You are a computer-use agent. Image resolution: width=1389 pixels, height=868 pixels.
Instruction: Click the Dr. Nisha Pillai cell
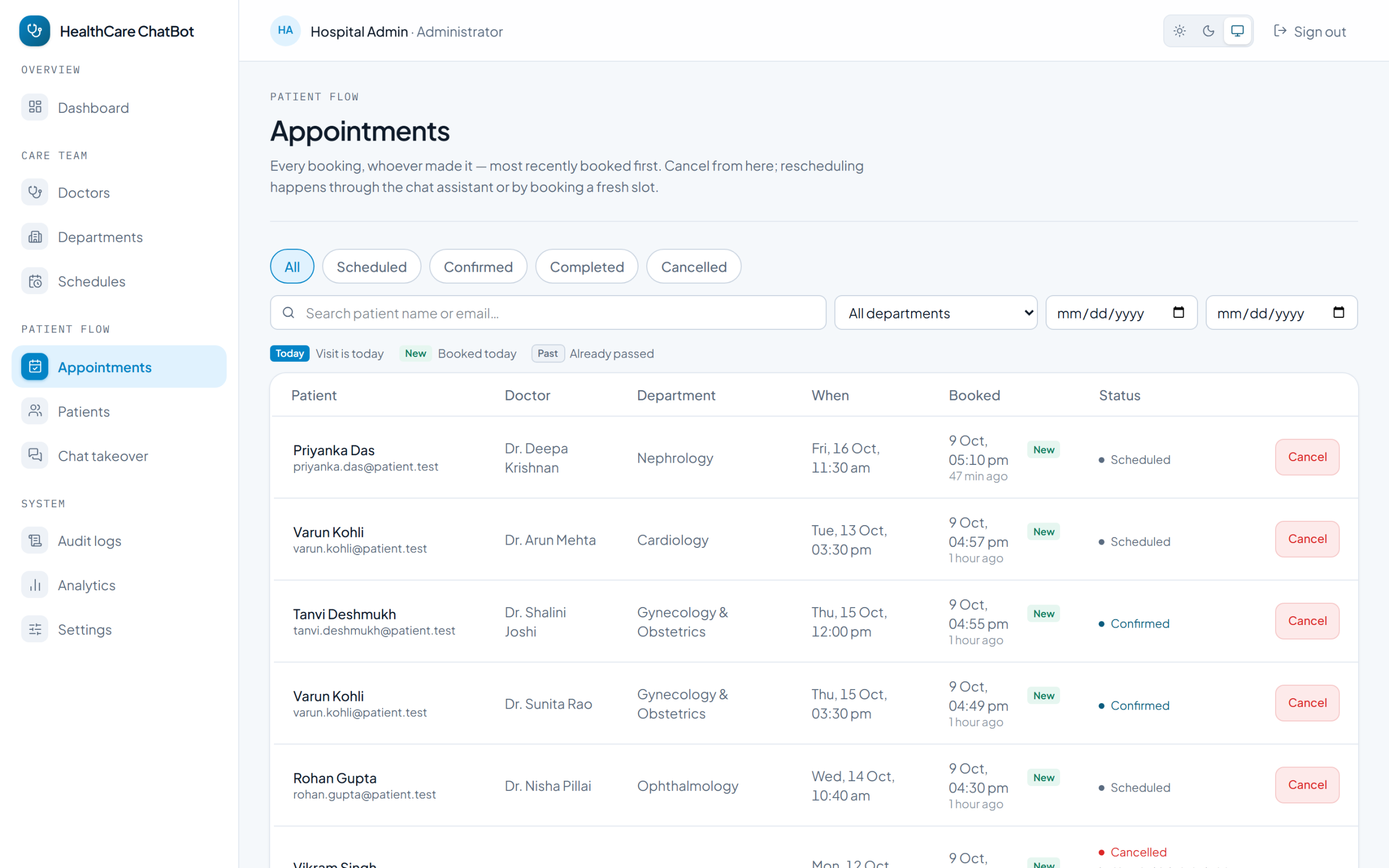547,786
